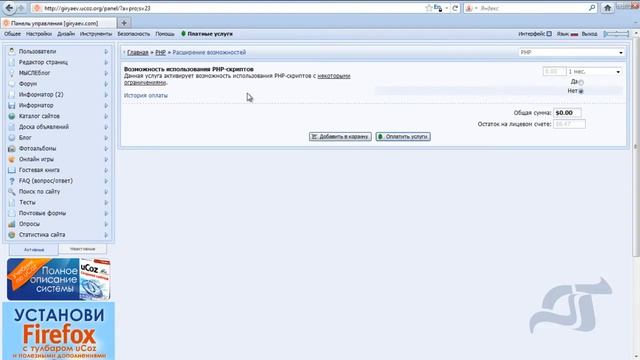Click the Тесты sidebar icon

pyautogui.click(x=11, y=202)
